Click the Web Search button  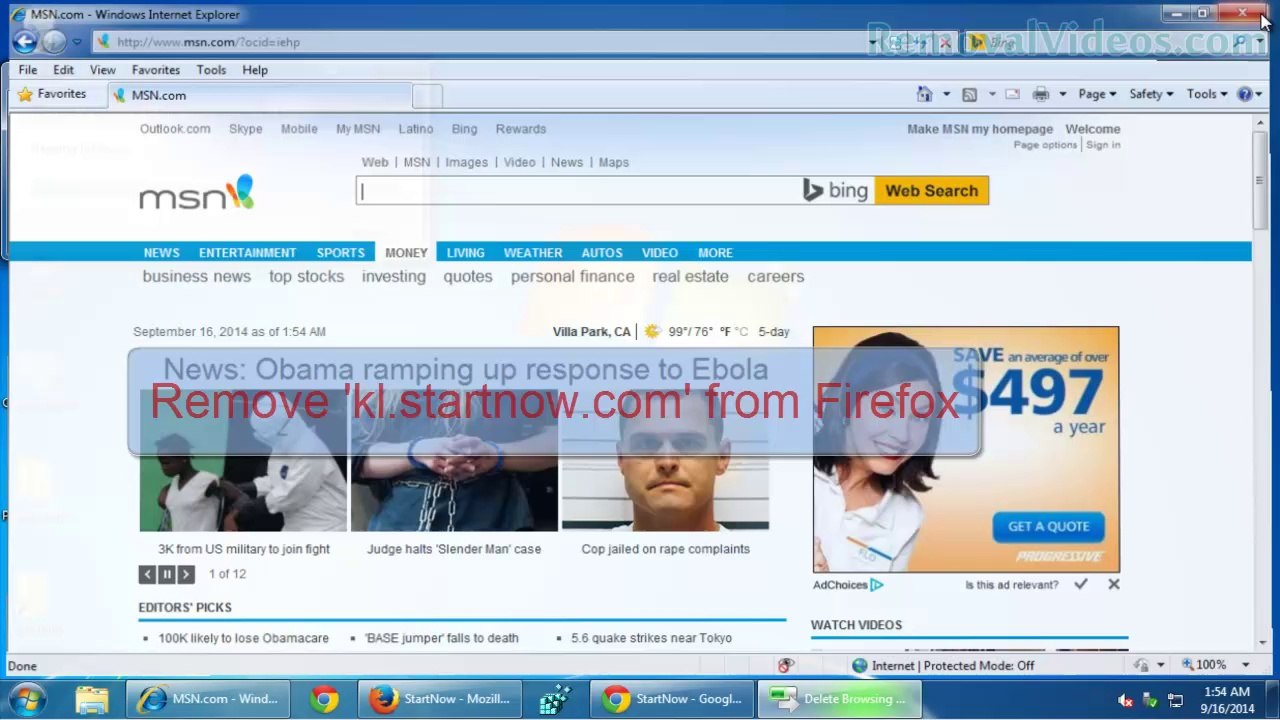pos(931,191)
